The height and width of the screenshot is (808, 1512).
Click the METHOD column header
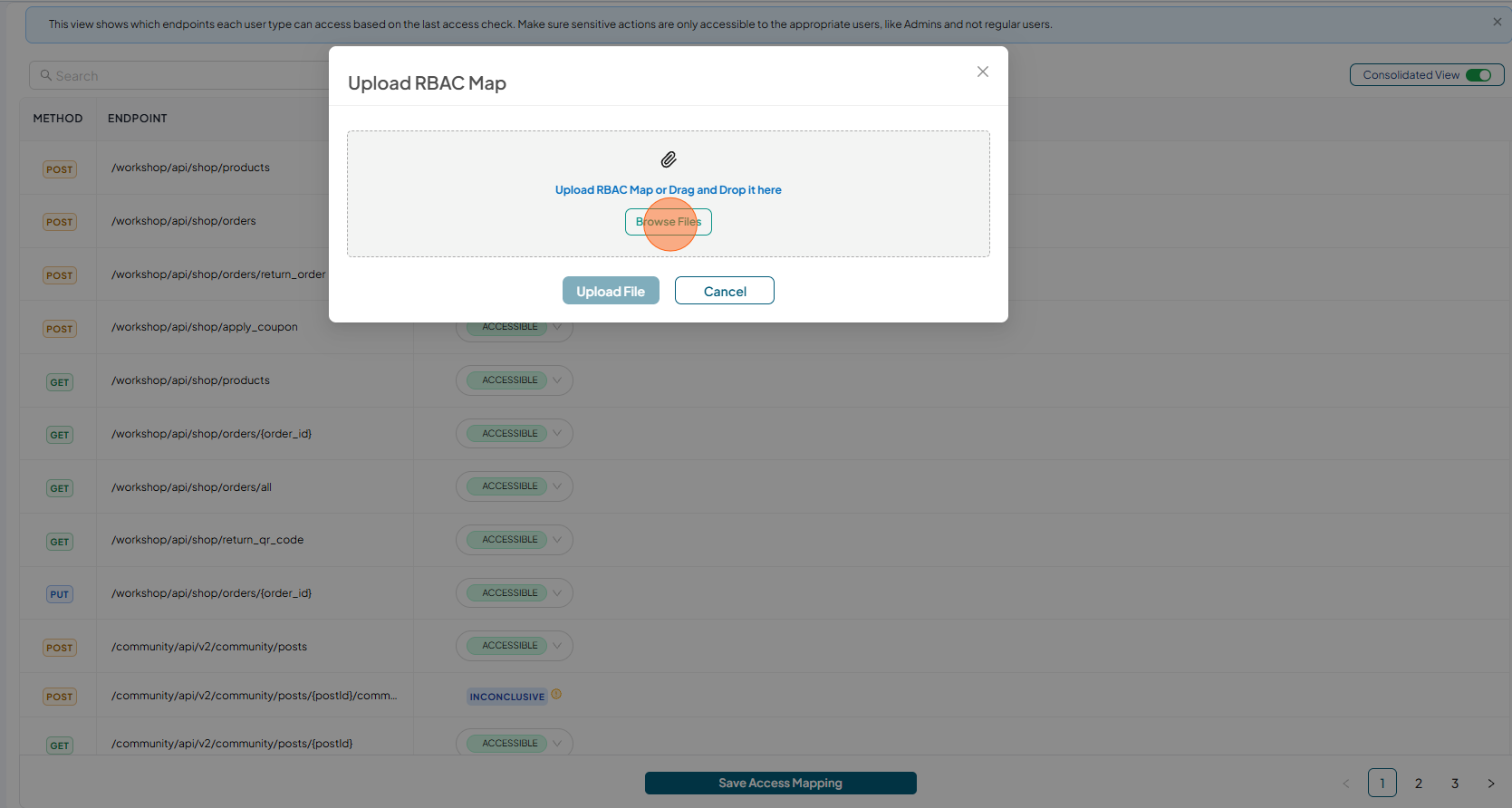[x=58, y=119]
